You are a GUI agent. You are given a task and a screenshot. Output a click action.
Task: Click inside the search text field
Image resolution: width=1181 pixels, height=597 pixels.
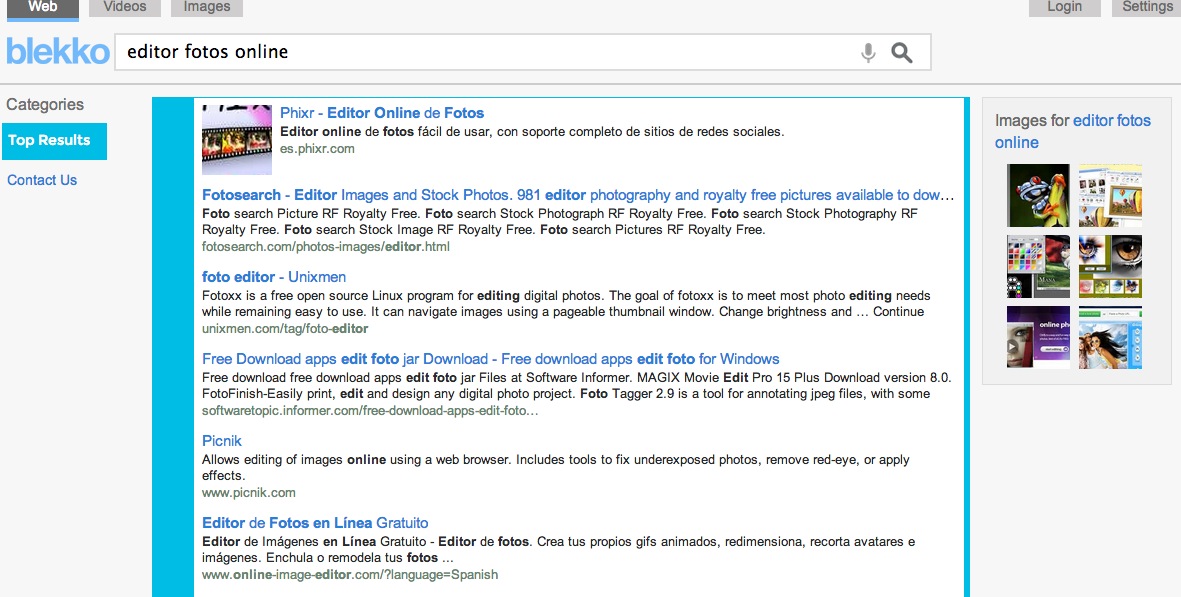point(480,53)
